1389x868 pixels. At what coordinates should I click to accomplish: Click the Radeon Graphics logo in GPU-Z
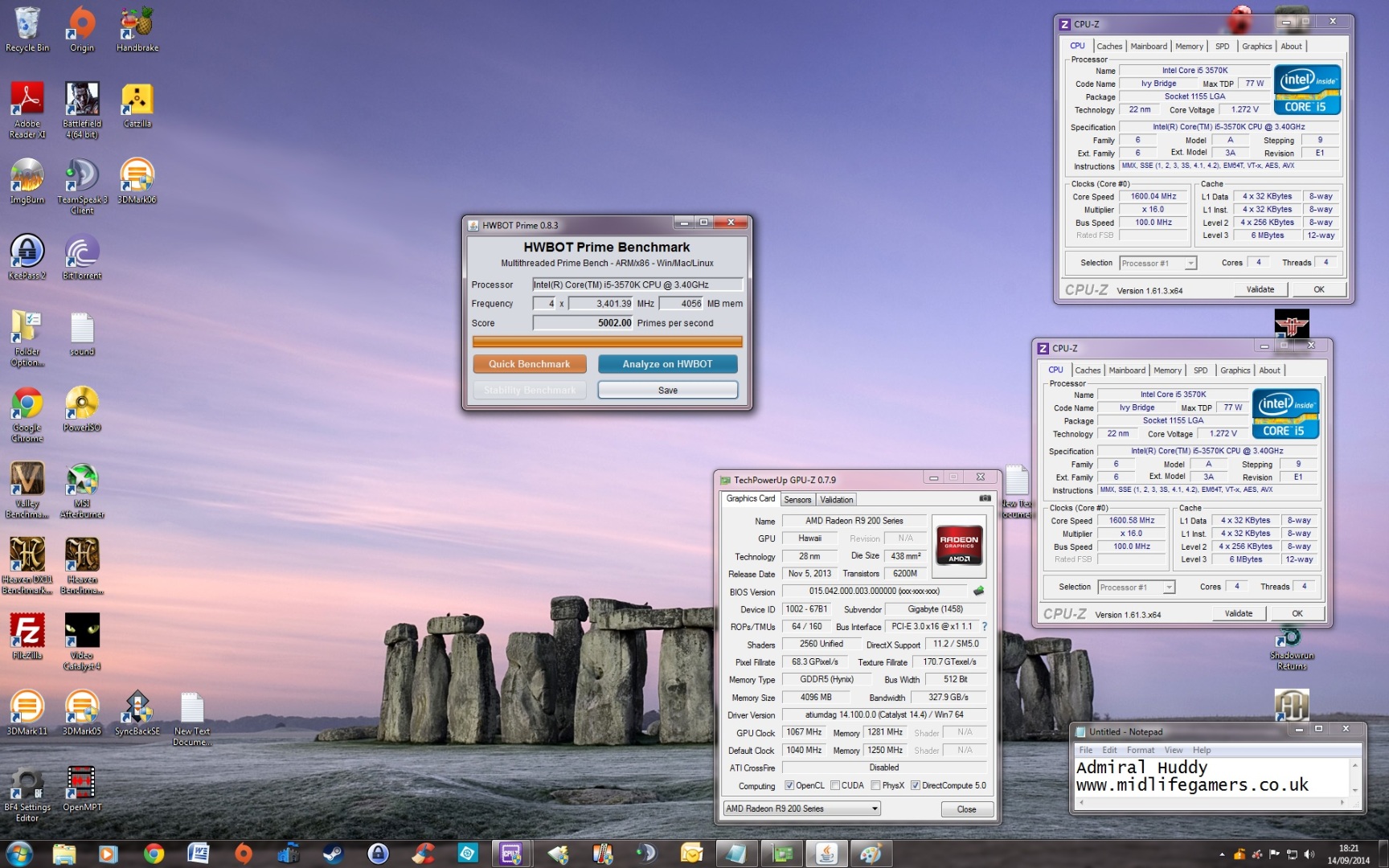tap(958, 547)
